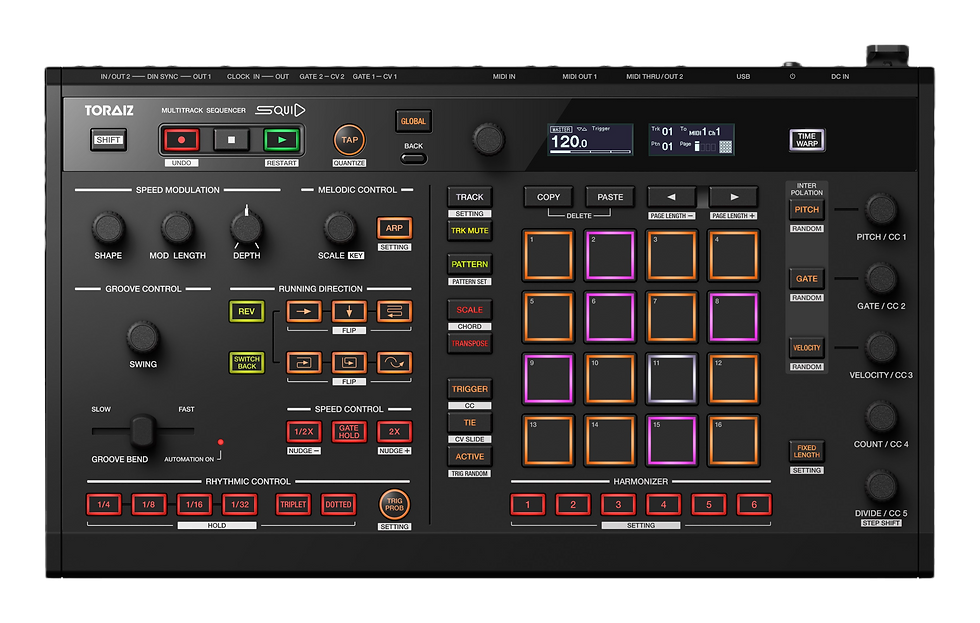Select the 1/32 rhythmic control button
980x623 pixels.
tap(240, 504)
